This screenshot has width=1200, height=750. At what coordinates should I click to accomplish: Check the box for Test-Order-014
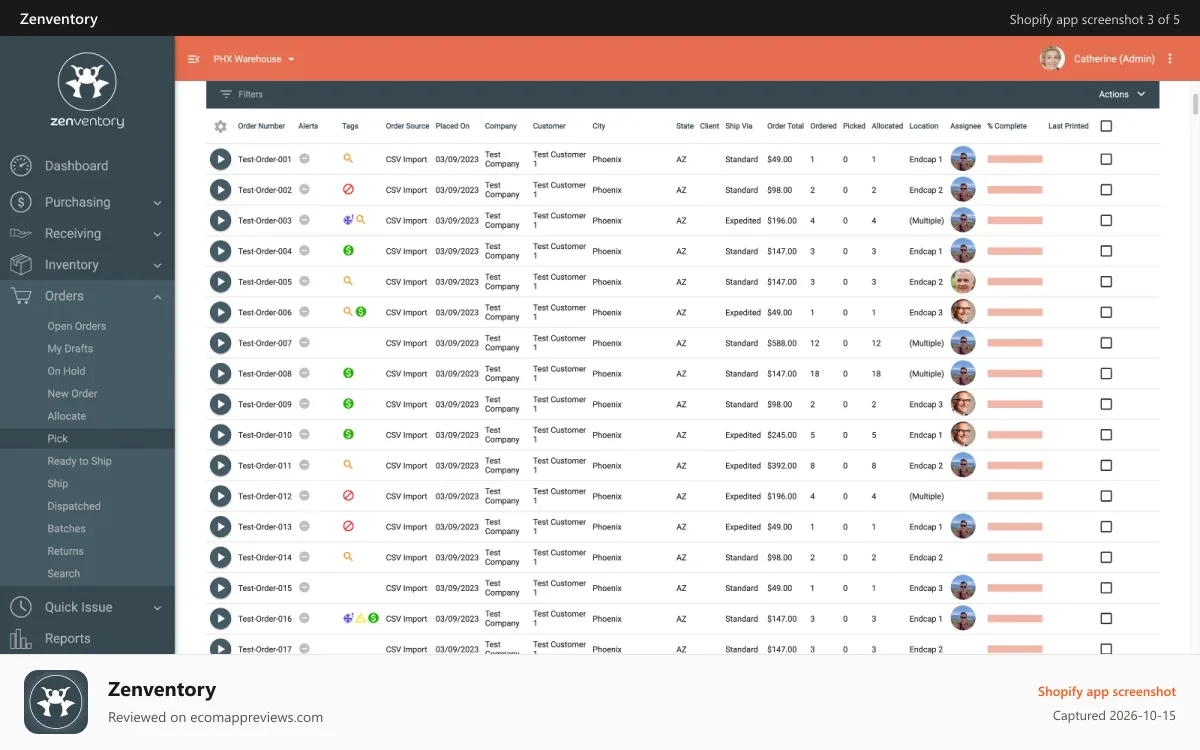click(x=1106, y=558)
